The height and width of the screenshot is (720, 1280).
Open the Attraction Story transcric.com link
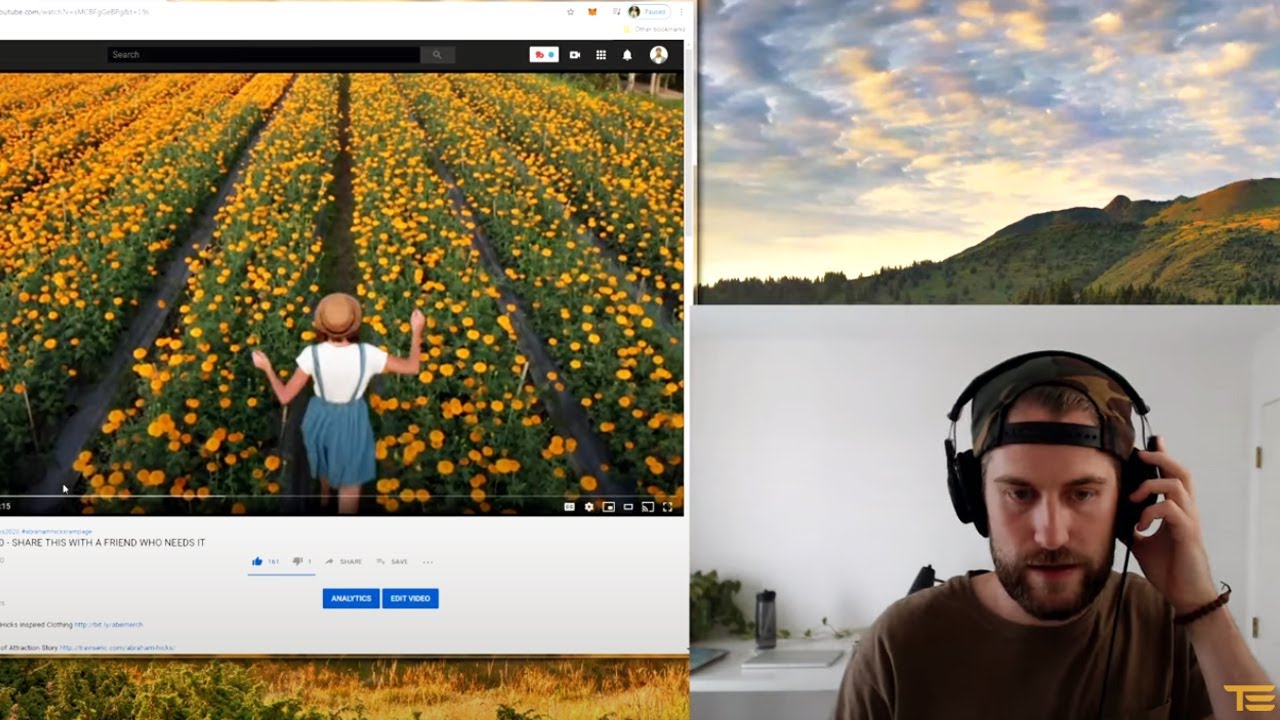pyautogui.click(x=117, y=648)
